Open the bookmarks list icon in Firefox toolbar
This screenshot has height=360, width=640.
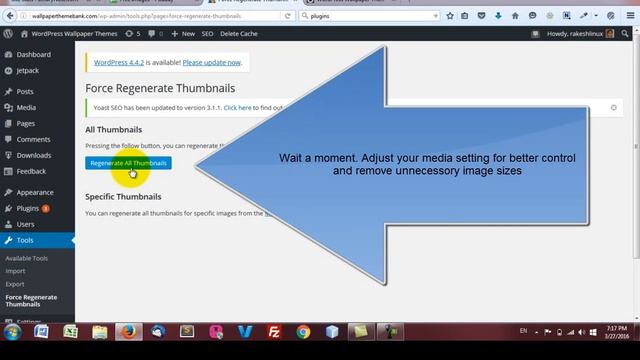click(x=464, y=16)
